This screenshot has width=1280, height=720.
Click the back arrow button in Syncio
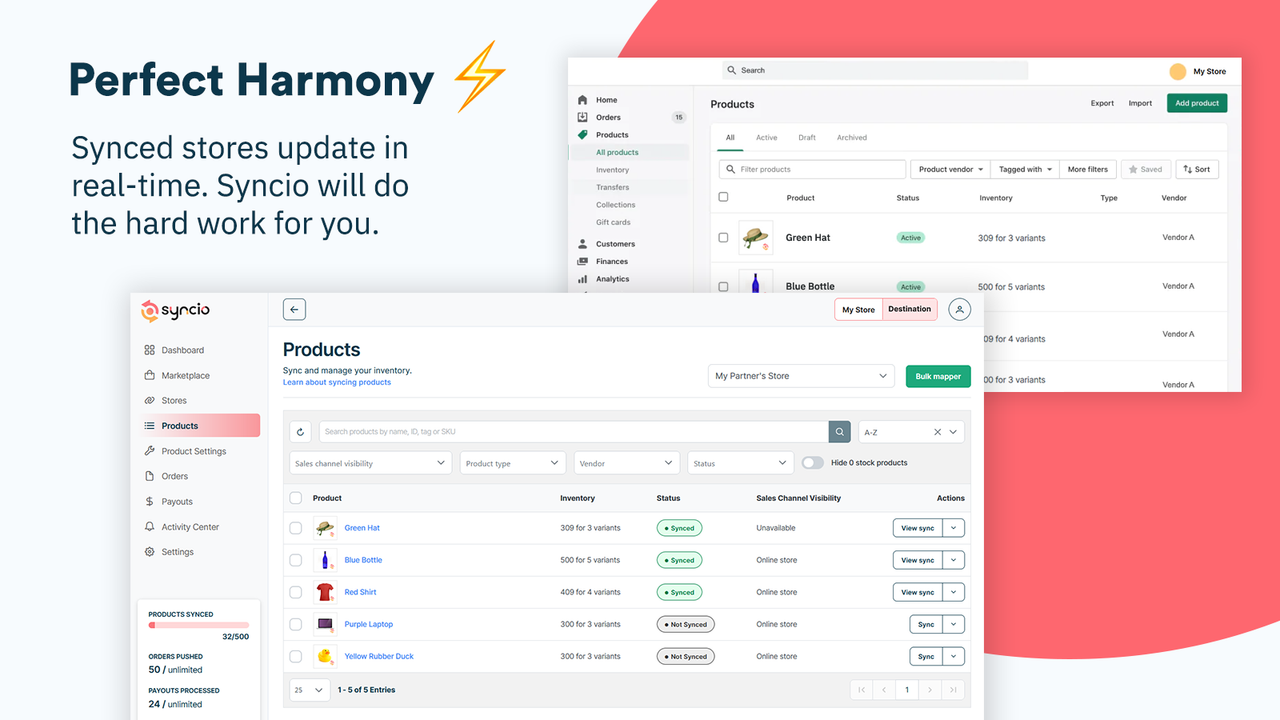[294, 310]
